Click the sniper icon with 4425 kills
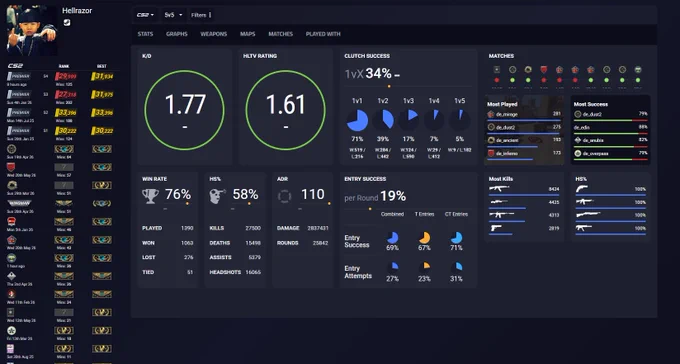Image resolution: width=680 pixels, height=364 pixels. [x=499, y=202]
